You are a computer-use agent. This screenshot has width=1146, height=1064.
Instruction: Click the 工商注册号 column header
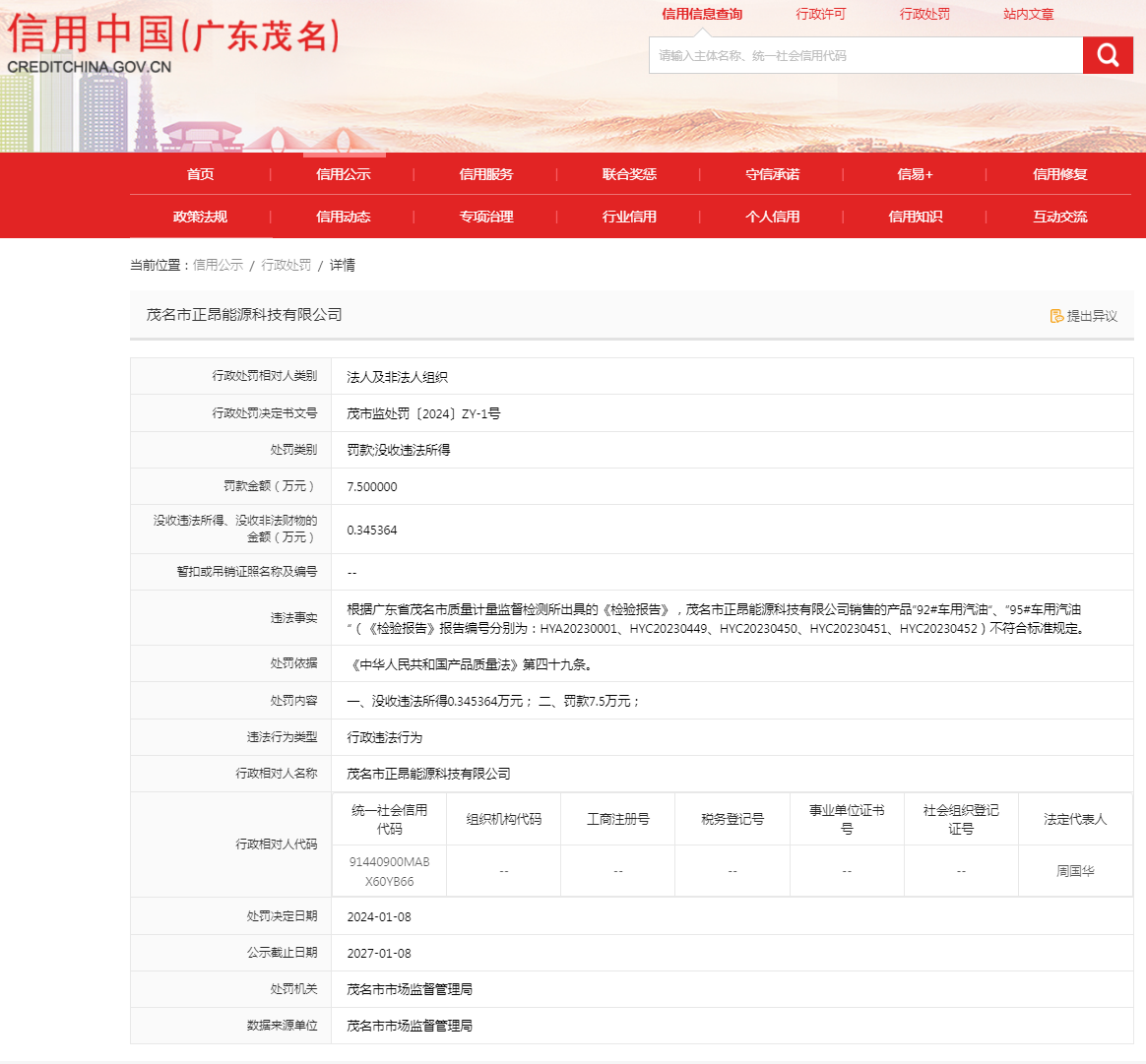click(x=618, y=819)
